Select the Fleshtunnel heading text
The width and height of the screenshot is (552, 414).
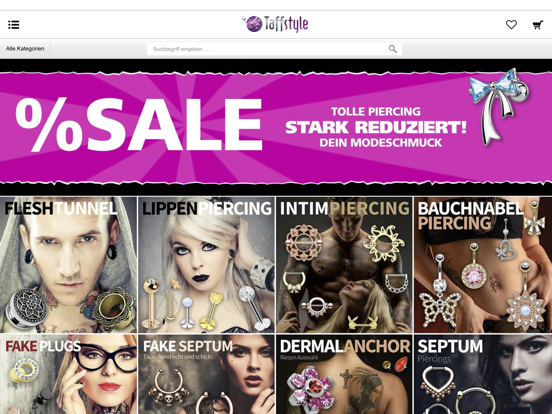point(61,208)
